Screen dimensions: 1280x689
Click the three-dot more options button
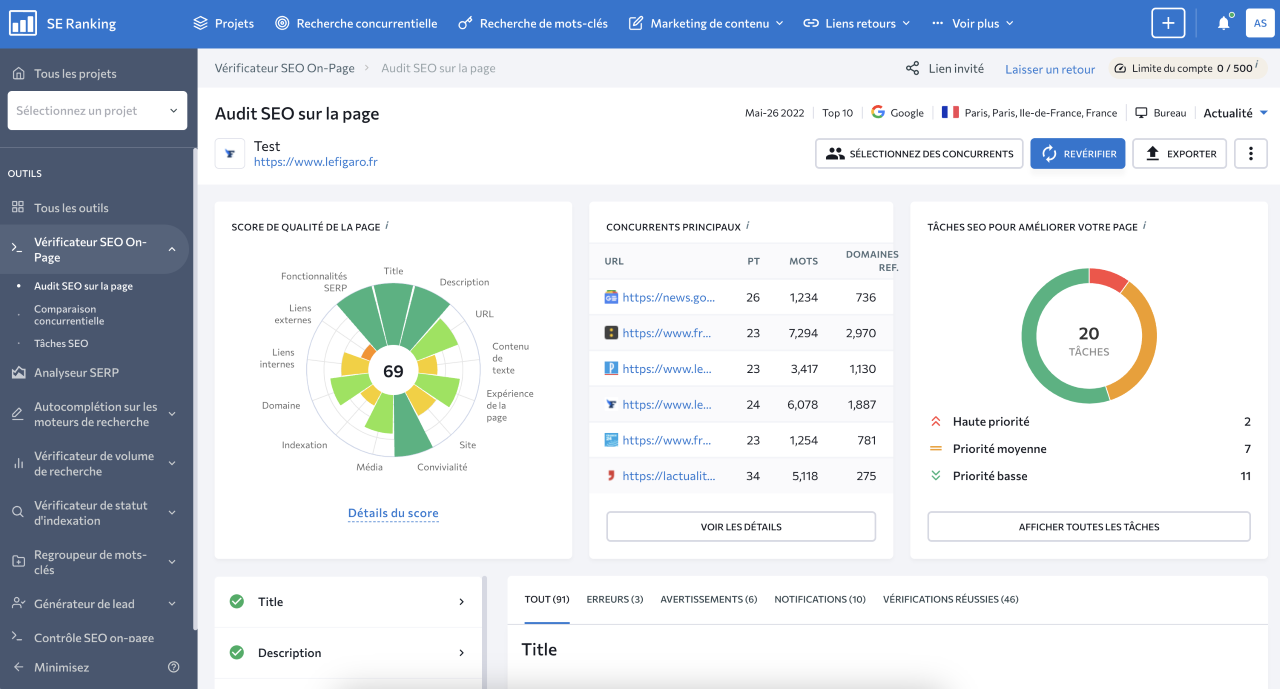click(1251, 154)
